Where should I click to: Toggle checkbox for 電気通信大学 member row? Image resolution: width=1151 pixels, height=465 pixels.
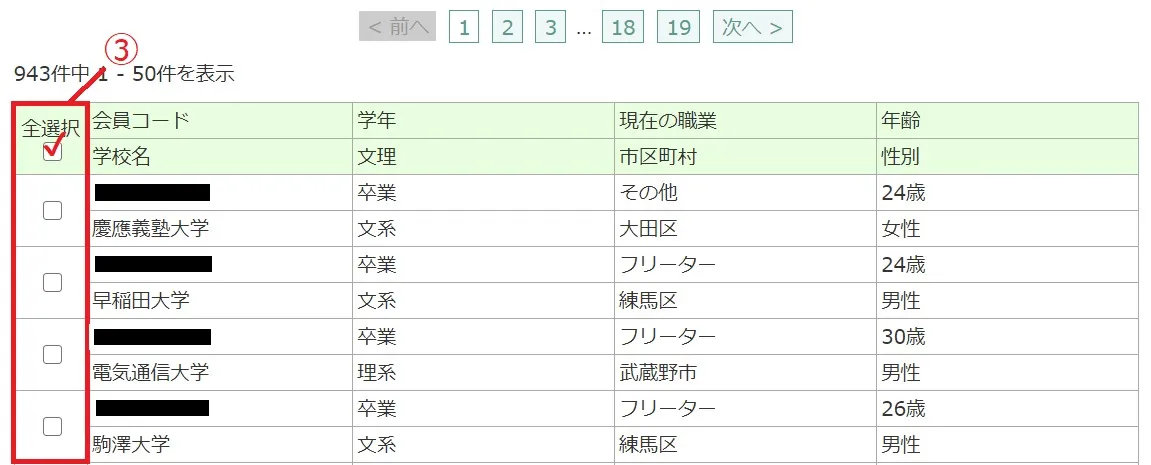tap(53, 354)
